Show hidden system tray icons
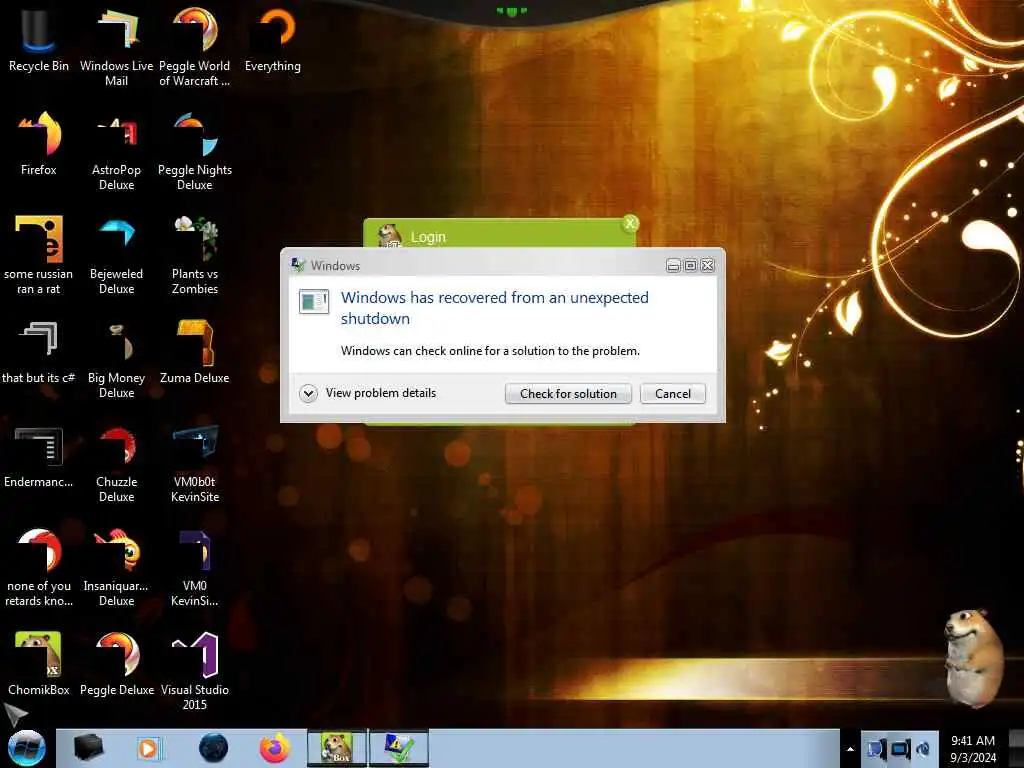Screen dimensions: 1024x768 click(850, 749)
